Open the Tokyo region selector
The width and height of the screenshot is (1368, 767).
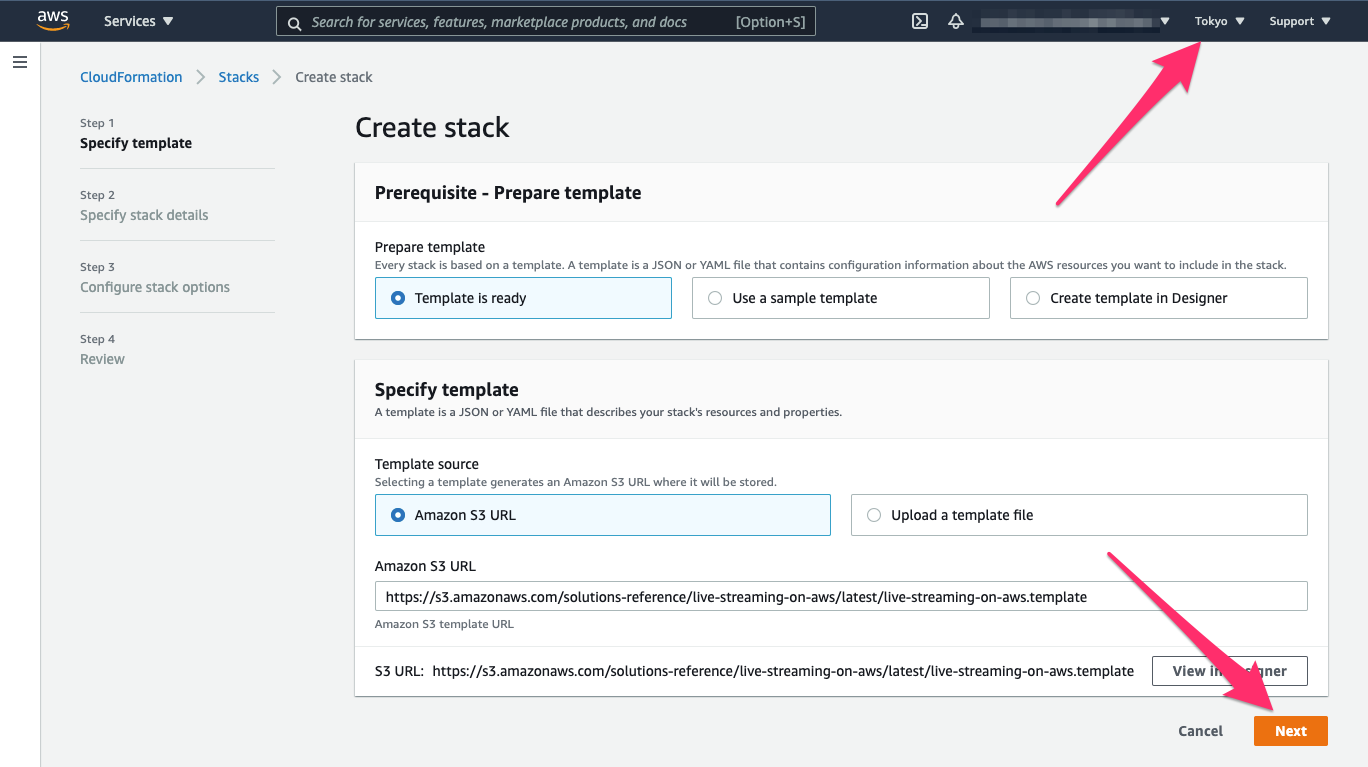pyautogui.click(x=1219, y=21)
